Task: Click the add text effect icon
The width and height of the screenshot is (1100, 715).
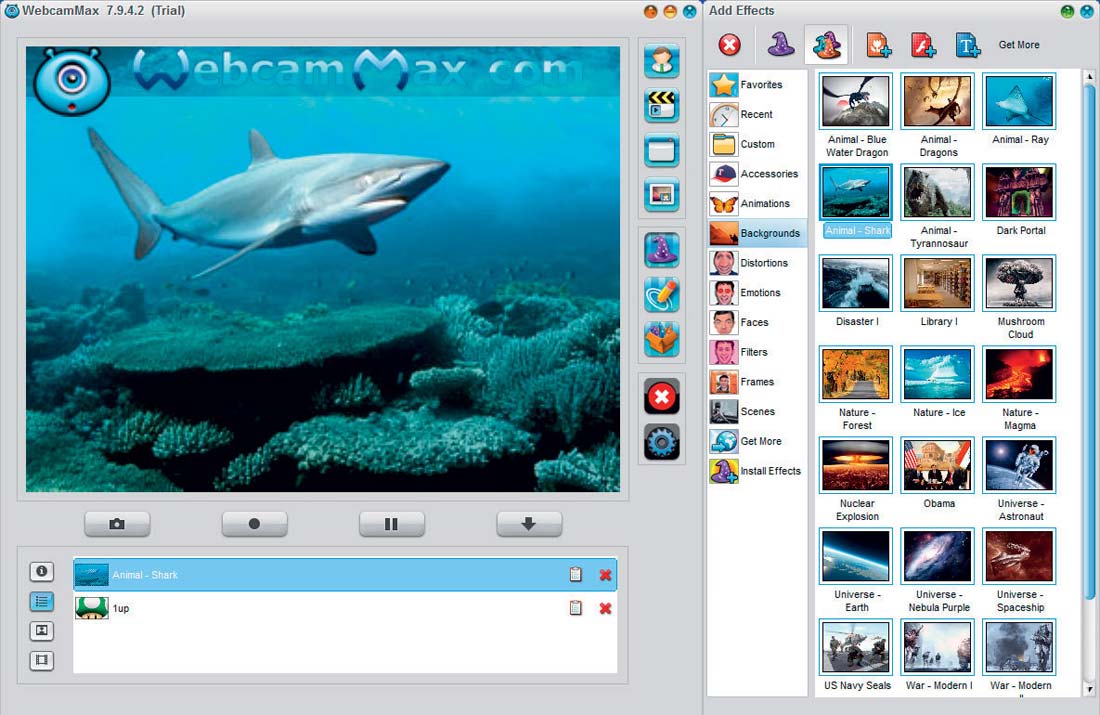Action: click(x=967, y=46)
